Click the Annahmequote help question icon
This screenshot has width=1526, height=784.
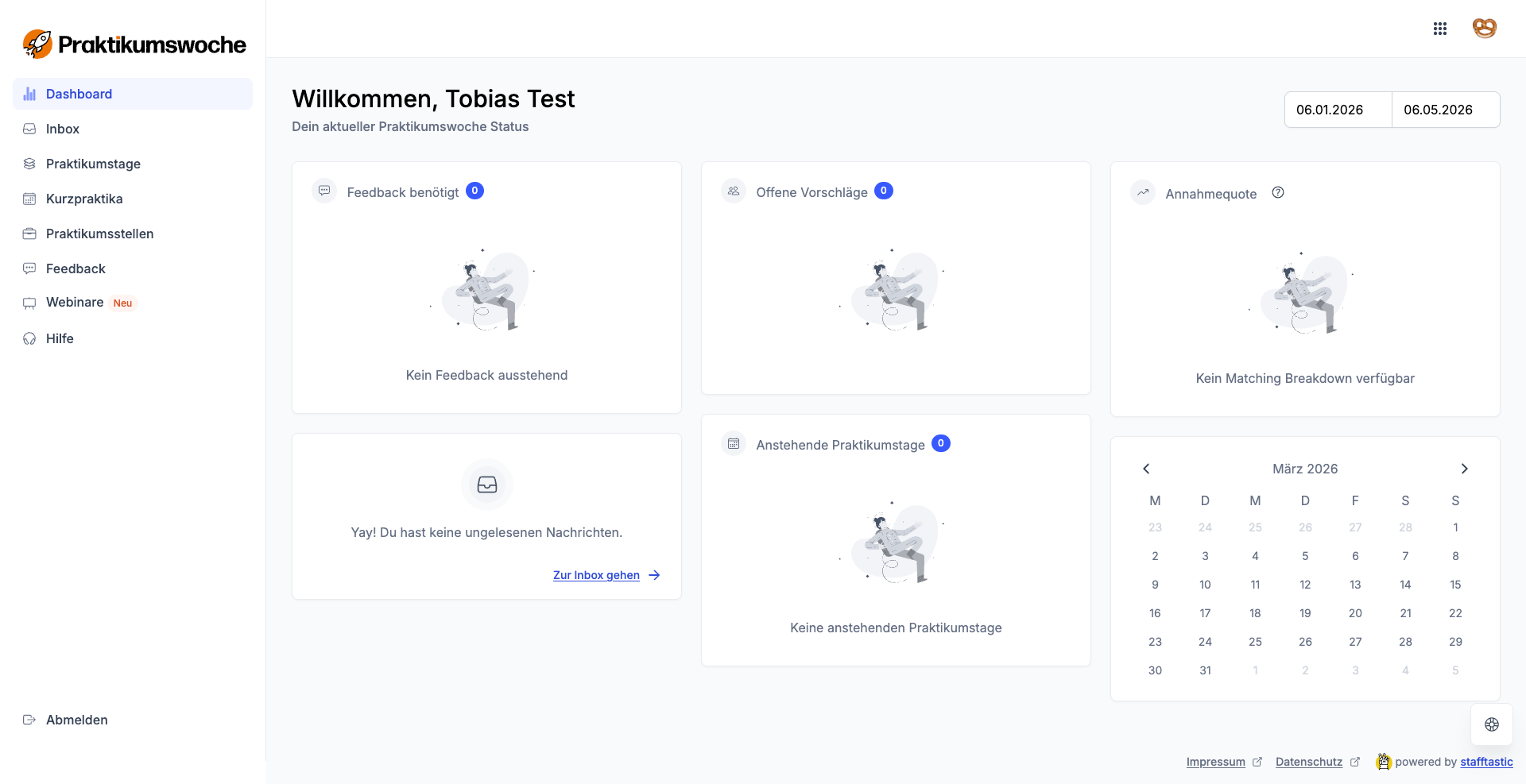[1278, 193]
